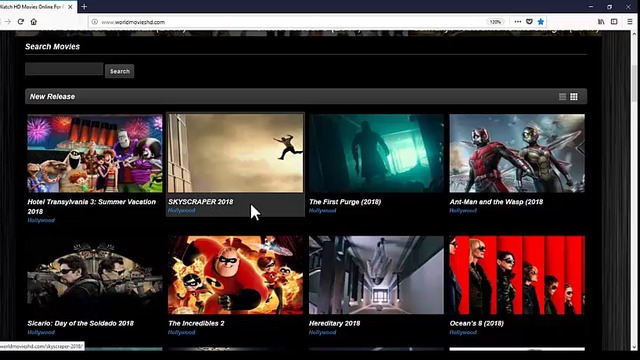Open the Skyscraper 2018 poster thumbnail

(x=236, y=153)
